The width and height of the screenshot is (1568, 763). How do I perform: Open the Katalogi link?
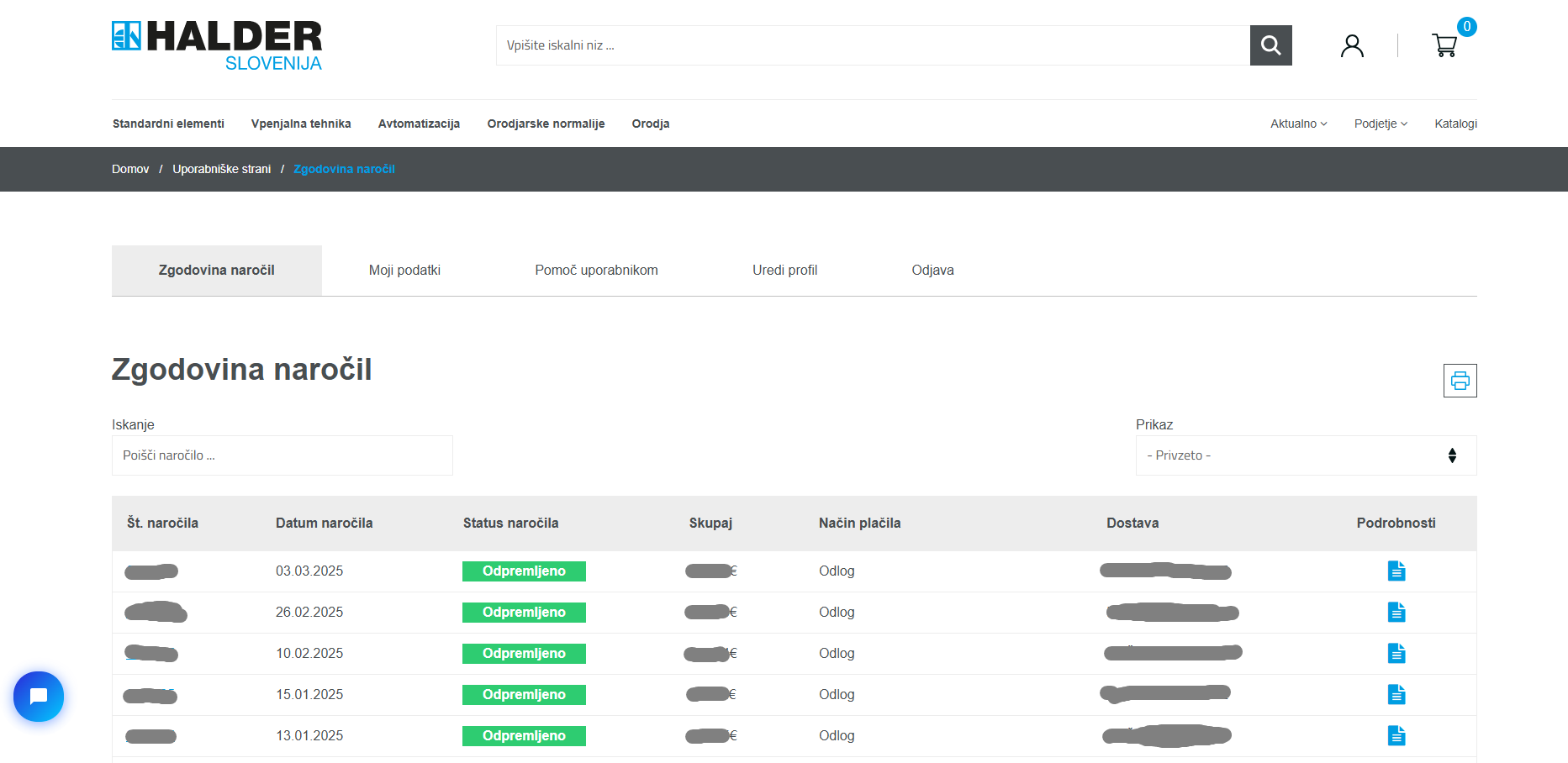point(1455,124)
